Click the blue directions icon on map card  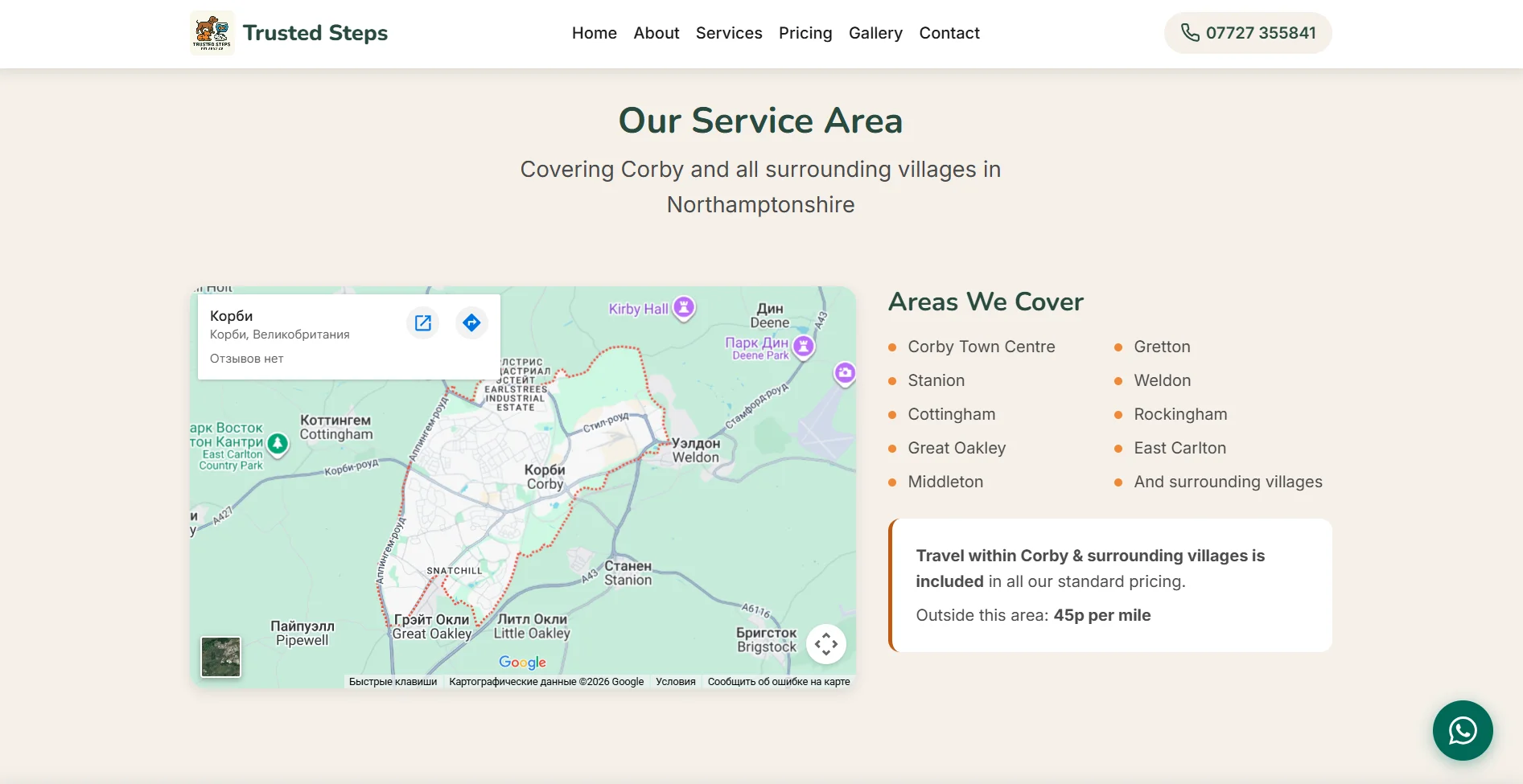pyautogui.click(x=471, y=322)
